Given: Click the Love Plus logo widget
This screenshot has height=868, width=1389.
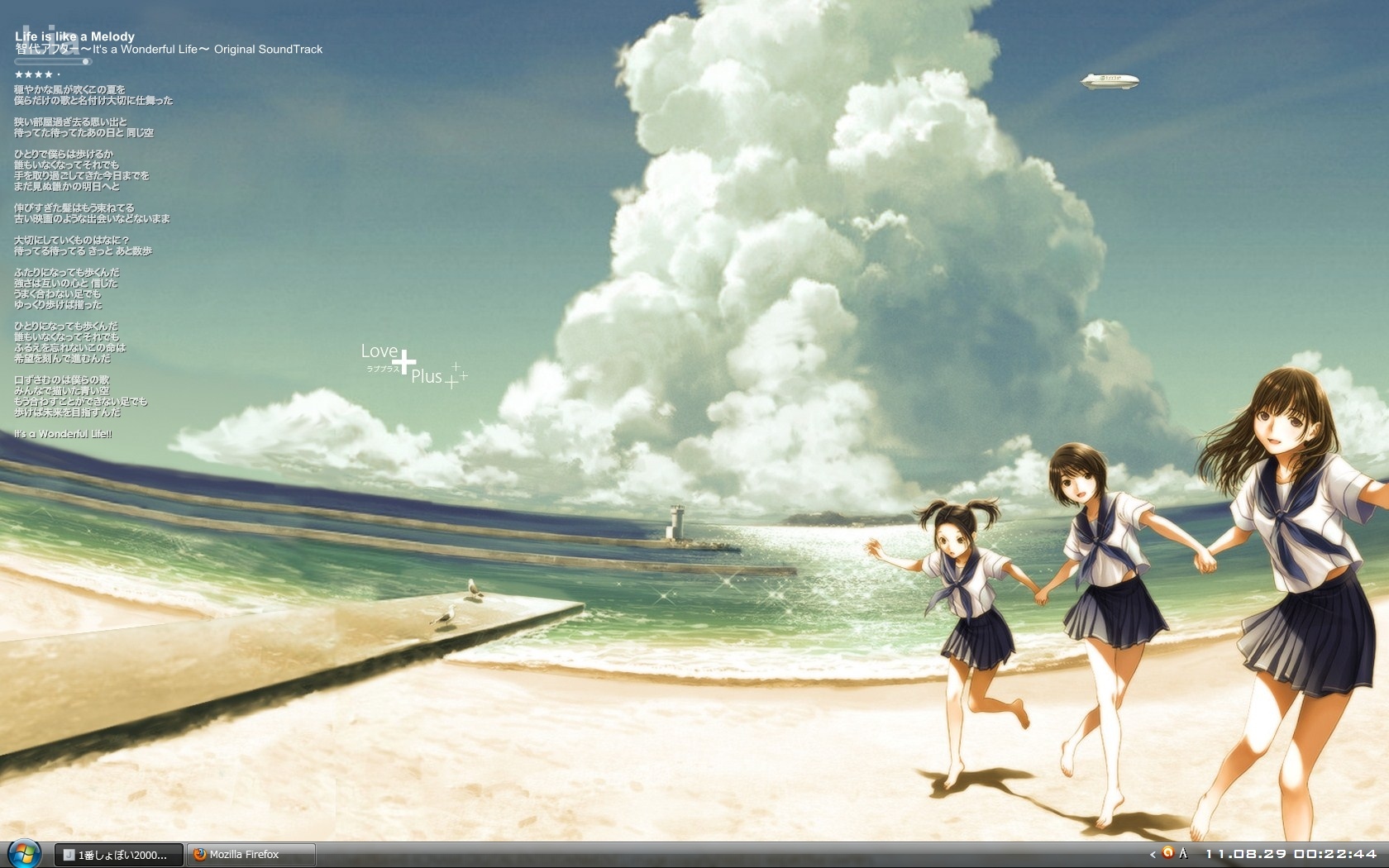Looking at the screenshot, I should tap(414, 365).
